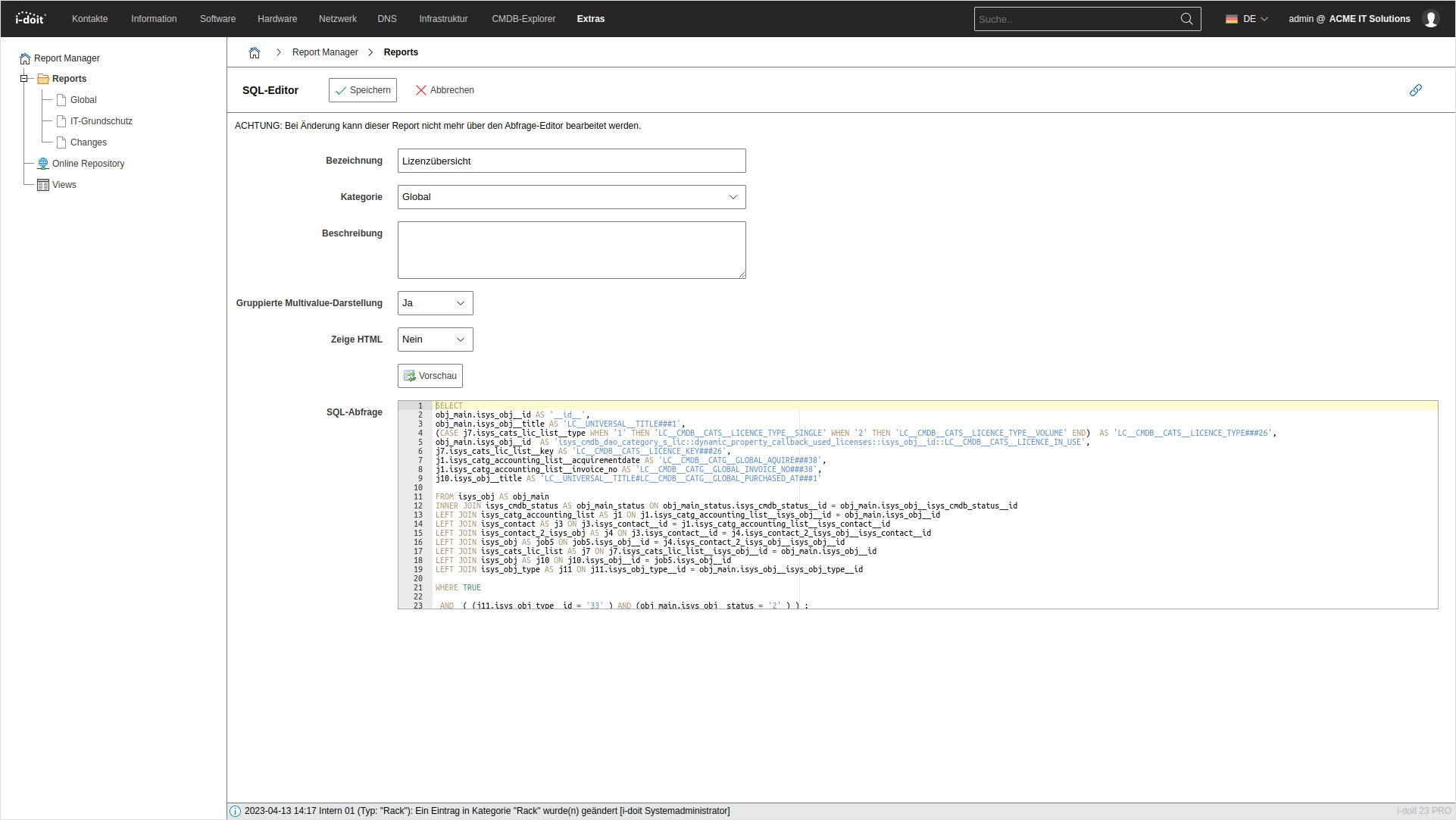1456x820 pixels.
Task: Click the Reports folder icon
Action: tap(43, 79)
